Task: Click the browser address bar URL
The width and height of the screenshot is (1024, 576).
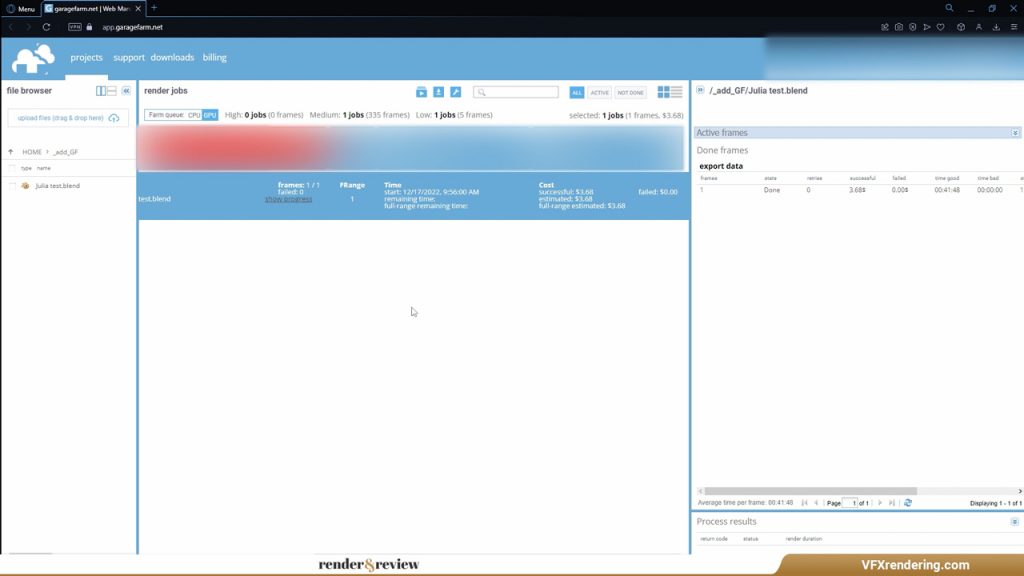Action: (133, 27)
